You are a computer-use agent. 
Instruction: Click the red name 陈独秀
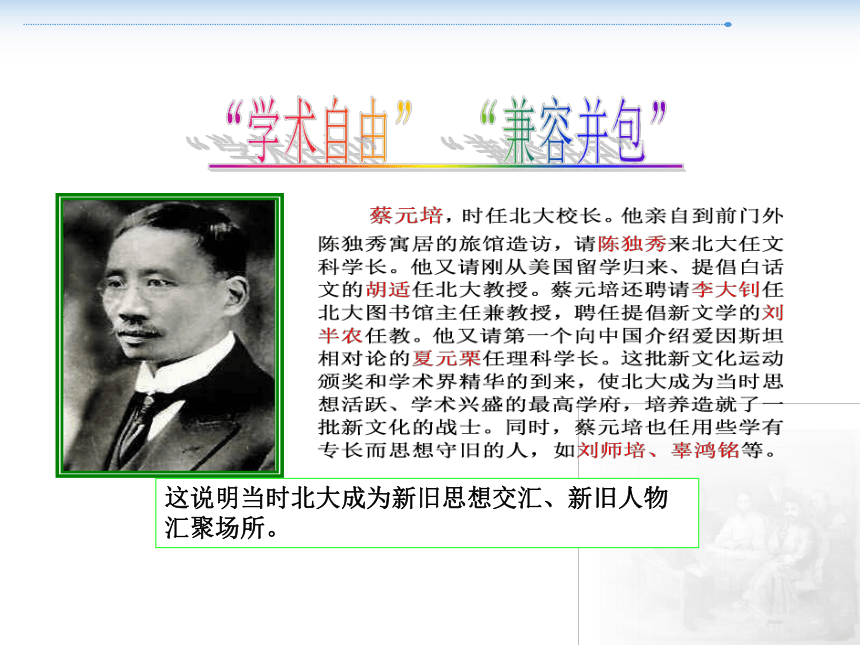click(x=632, y=244)
